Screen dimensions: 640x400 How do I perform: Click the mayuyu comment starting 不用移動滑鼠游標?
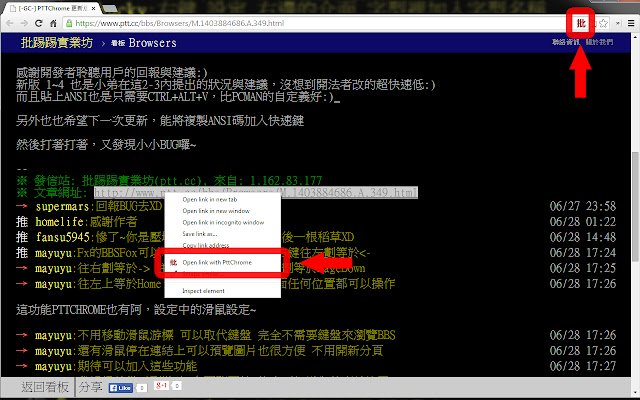[x=236, y=336]
